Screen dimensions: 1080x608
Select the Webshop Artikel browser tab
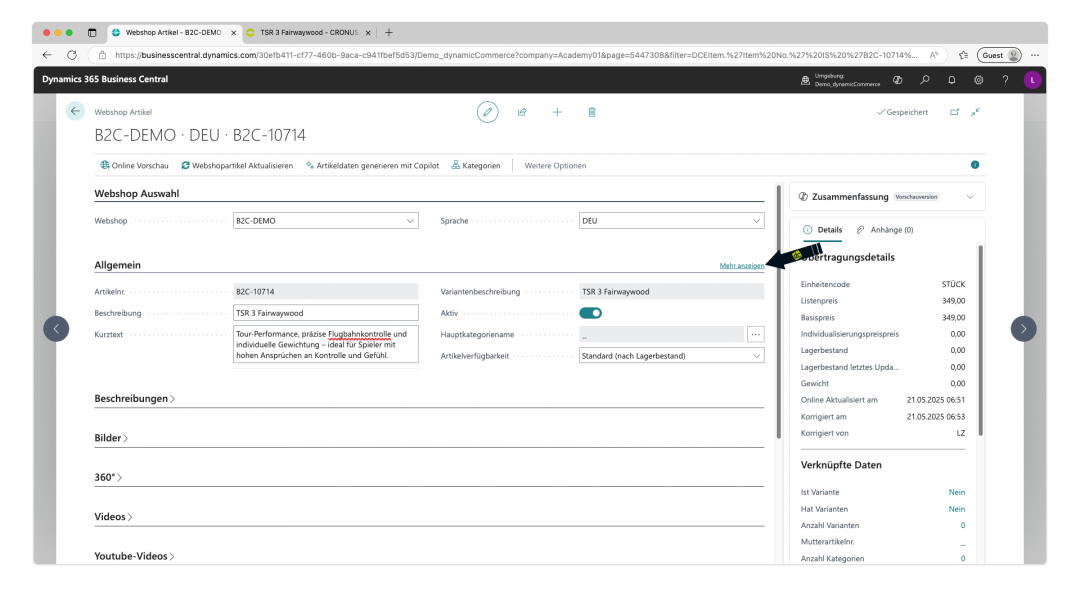tap(174, 32)
